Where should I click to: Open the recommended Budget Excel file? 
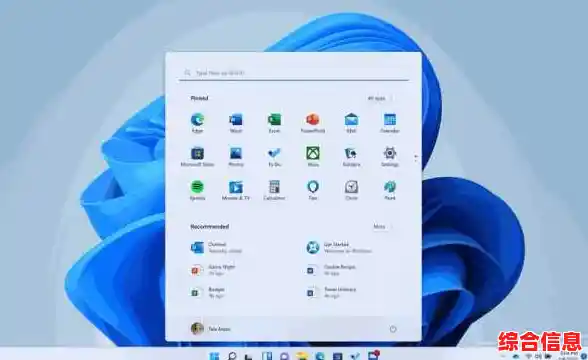(x=208, y=292)
